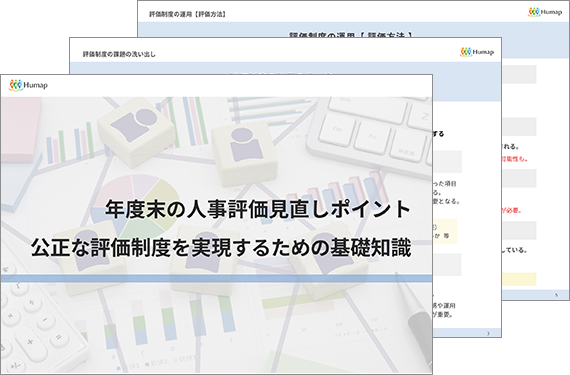This screenshot has width=570, height=375.
Task: Click the blue horizontal bar below the subtitle
Action: point(216,279)
